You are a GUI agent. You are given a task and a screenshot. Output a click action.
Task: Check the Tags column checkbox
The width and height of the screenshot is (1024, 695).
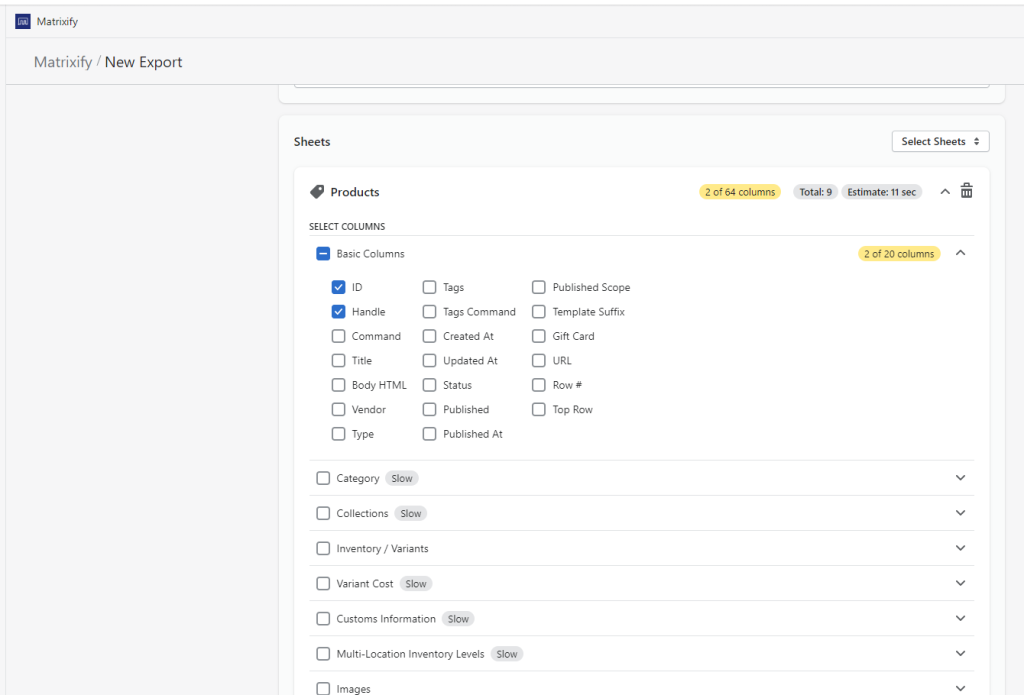point(429,287)
